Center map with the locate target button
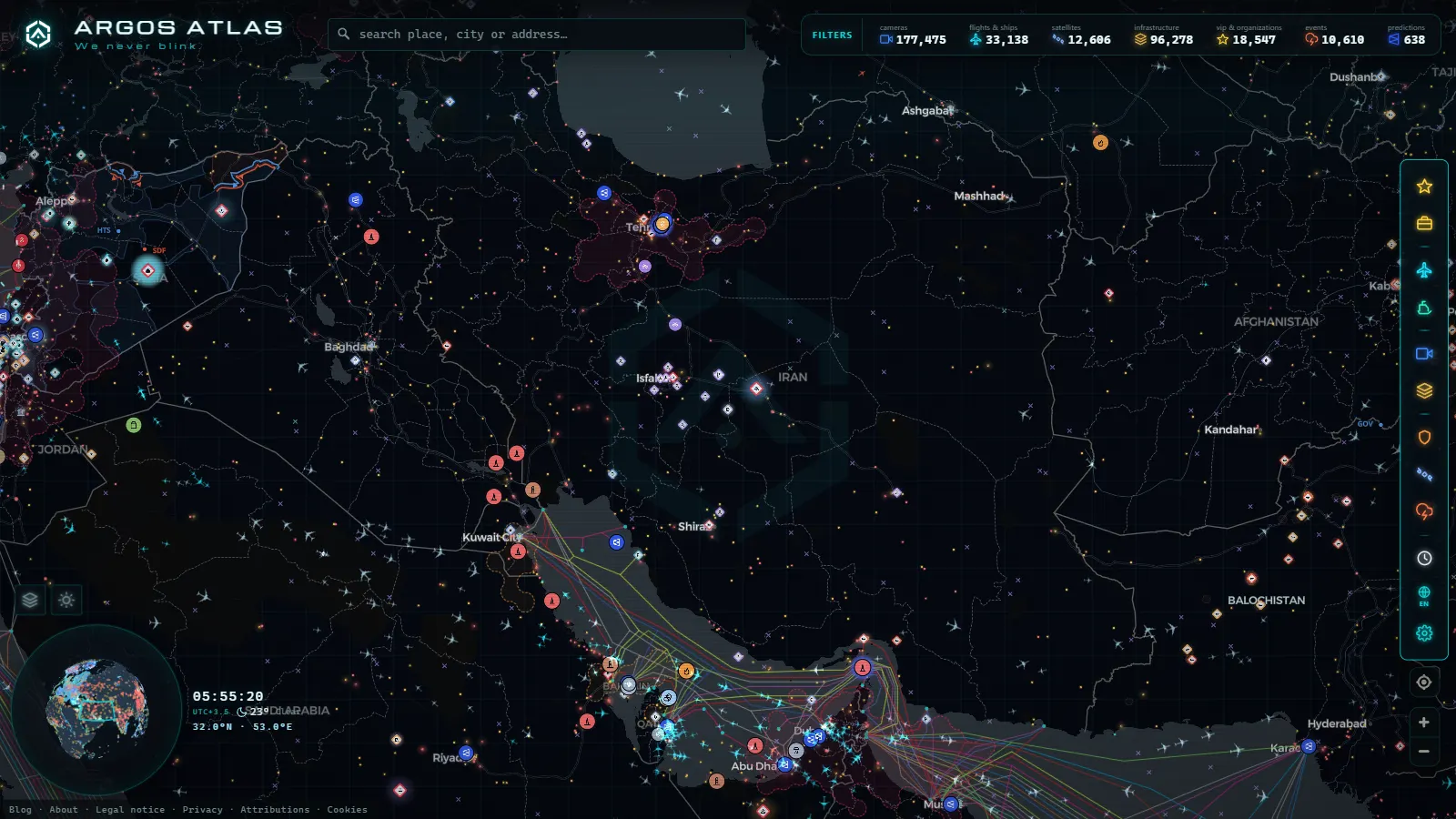1456x819 pixels. coord(1424,682)
